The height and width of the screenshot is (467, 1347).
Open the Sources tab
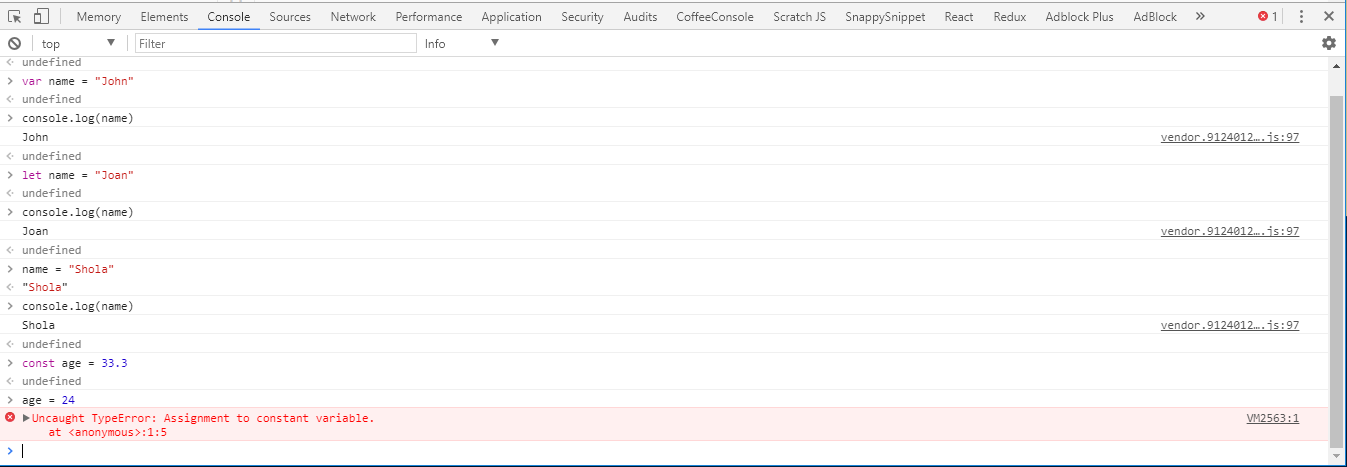[290, 16]
